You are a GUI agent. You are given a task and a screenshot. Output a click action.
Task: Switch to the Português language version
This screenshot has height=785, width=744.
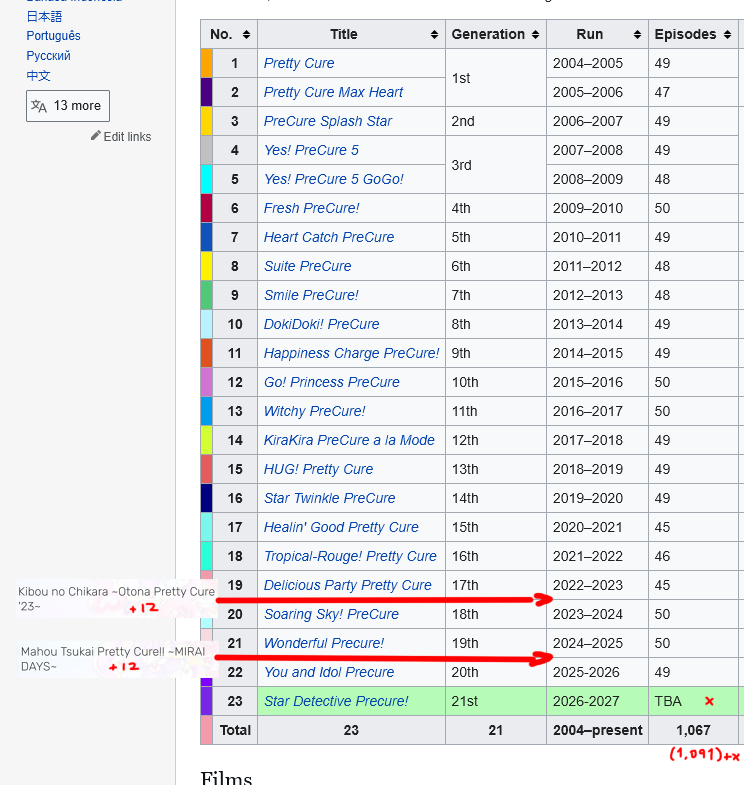[54, 36]
